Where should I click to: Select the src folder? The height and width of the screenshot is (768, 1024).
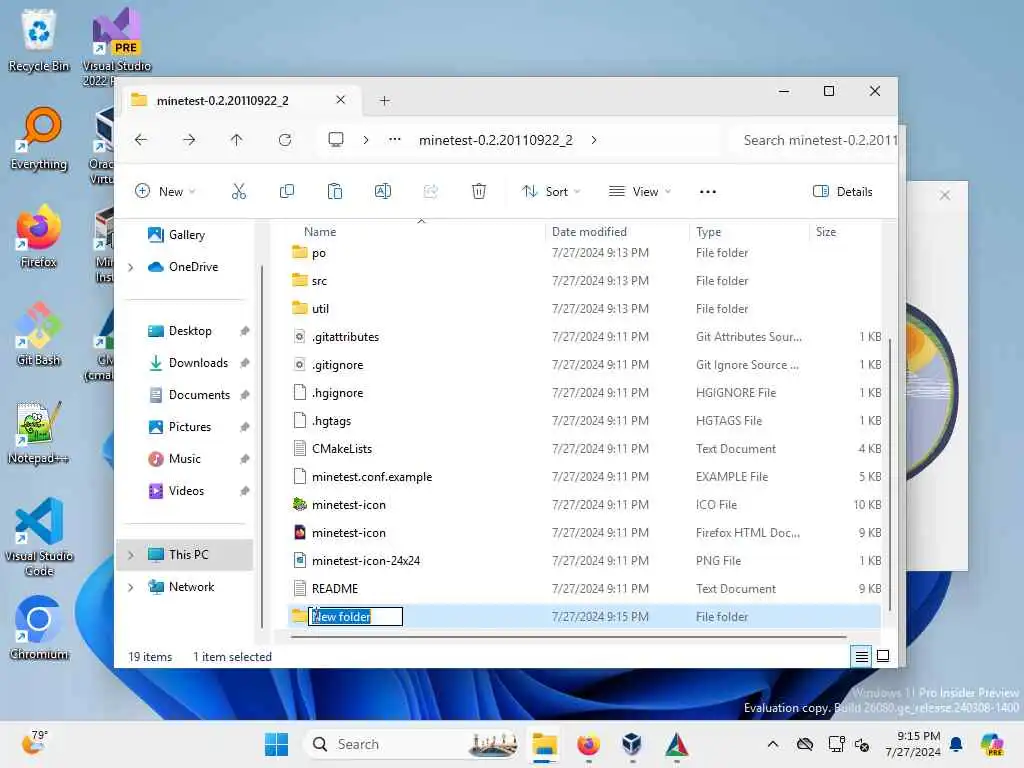585,281
